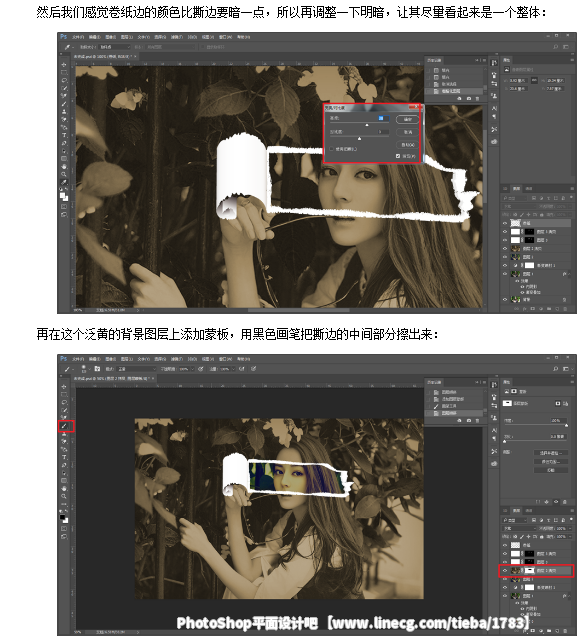Delete current history state in upper History panel

(477, 99)
